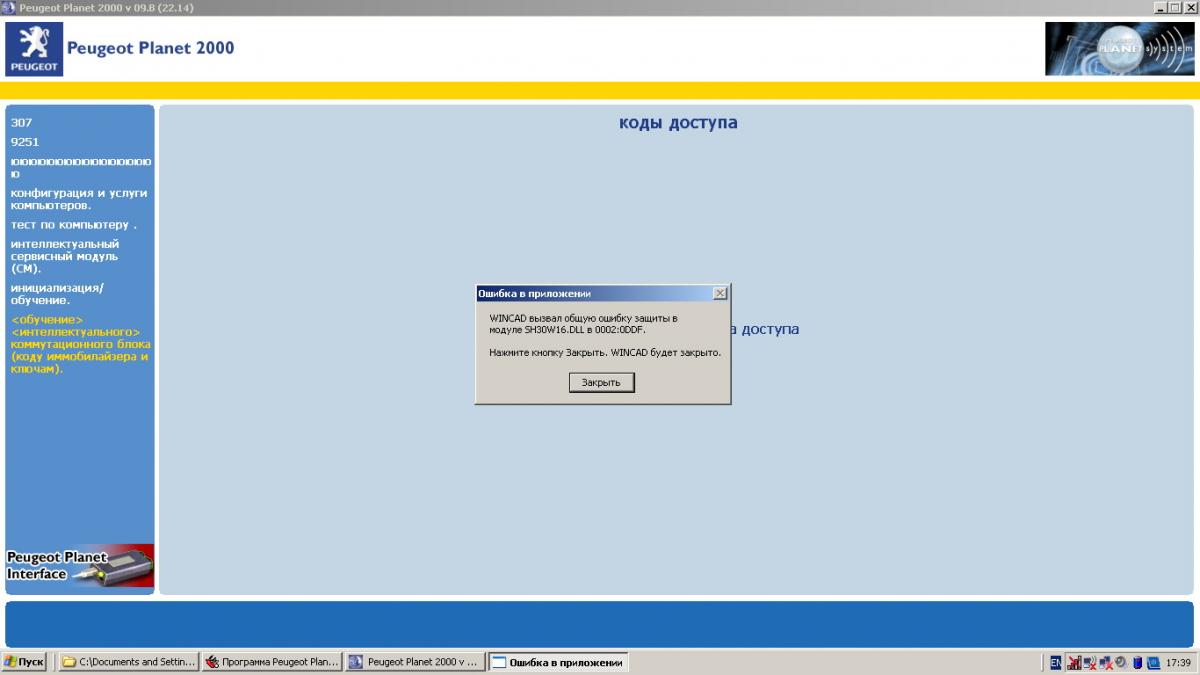Open the Пуск start menu
The image size is (1200, 675).
coord(25,662)
